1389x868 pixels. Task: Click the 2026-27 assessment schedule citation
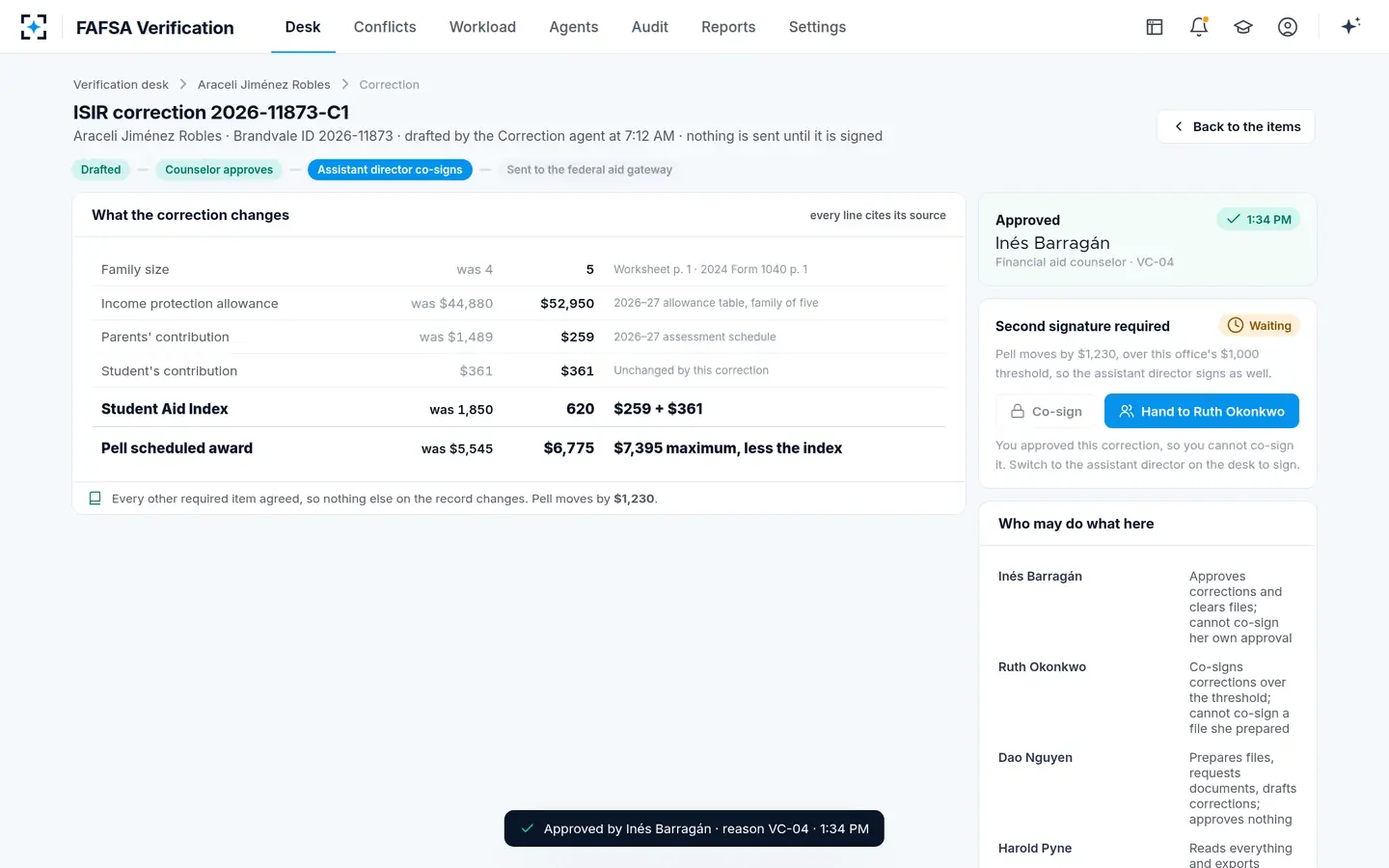pos(694,338)
